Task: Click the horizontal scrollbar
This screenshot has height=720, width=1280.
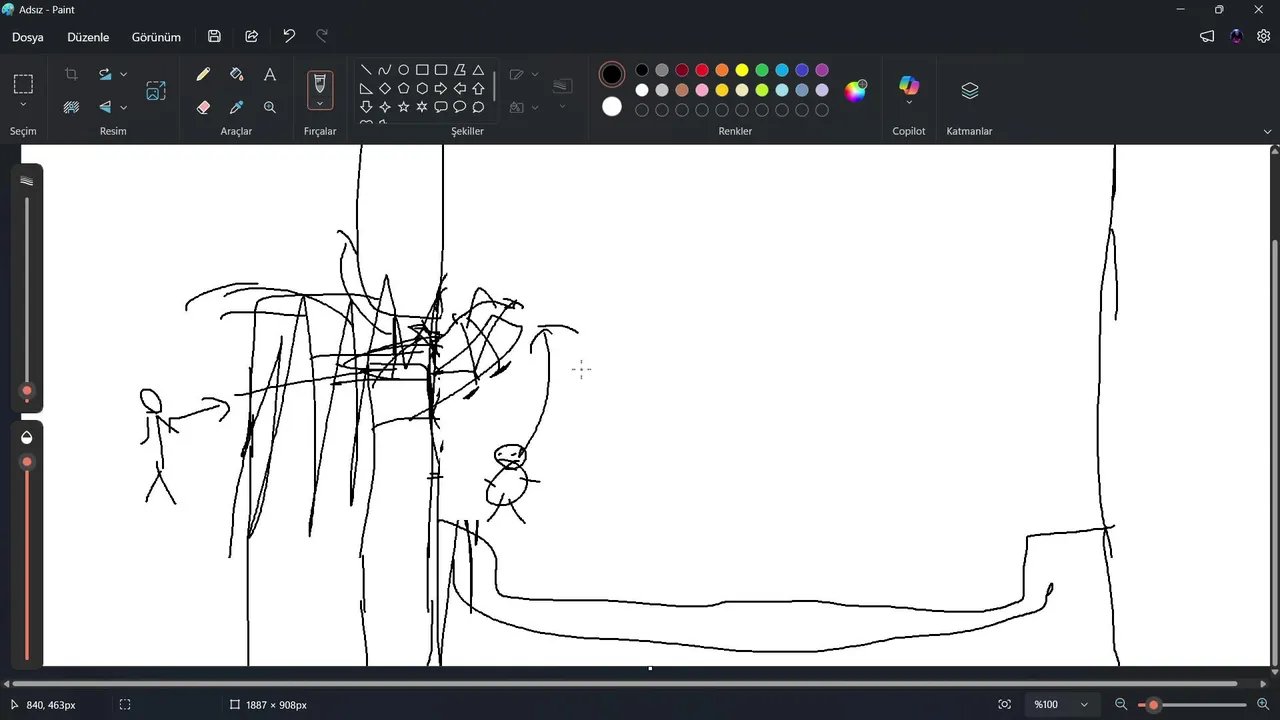Action: (623, 684)
